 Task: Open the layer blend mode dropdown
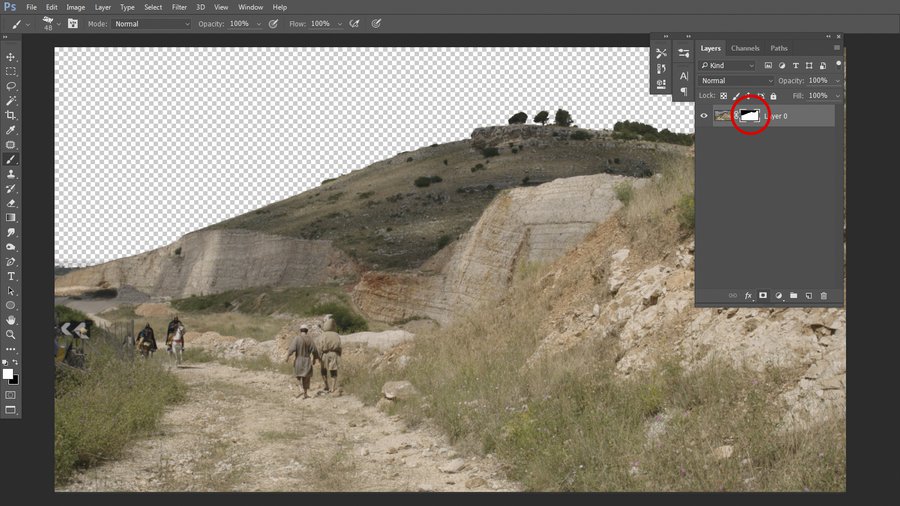737,80
